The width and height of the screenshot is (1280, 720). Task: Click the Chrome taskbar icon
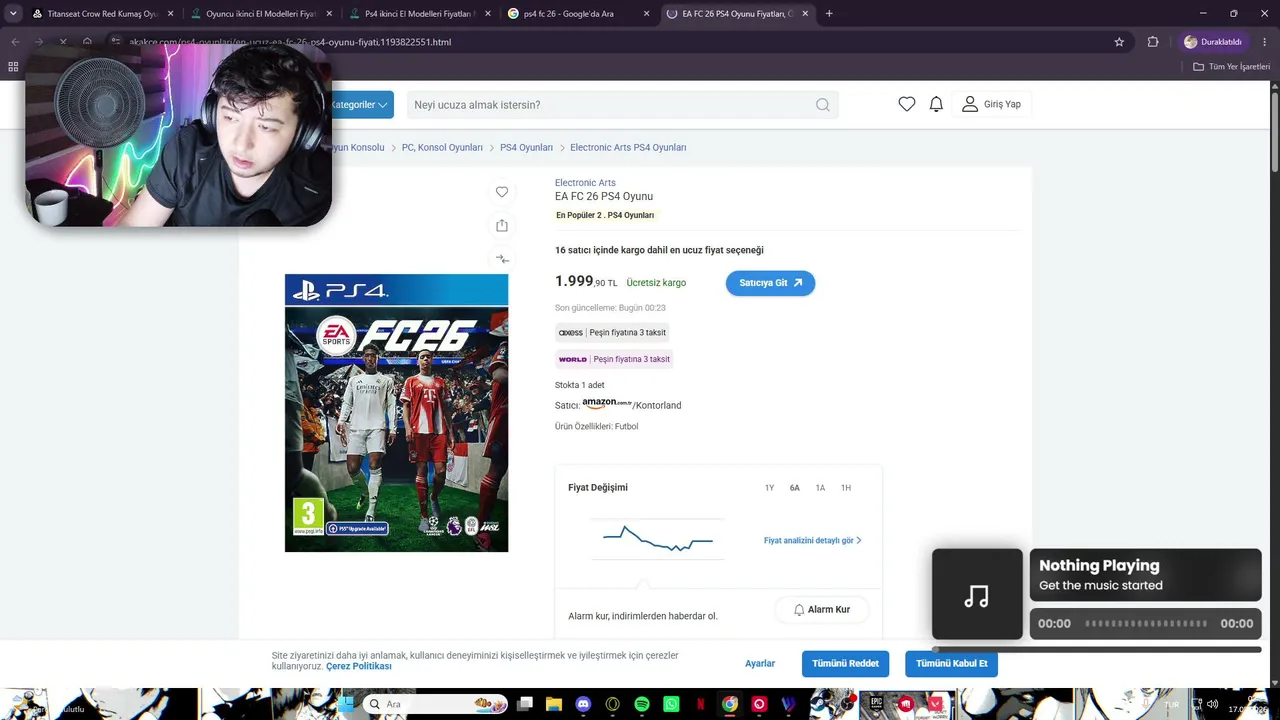pos(730,704)
